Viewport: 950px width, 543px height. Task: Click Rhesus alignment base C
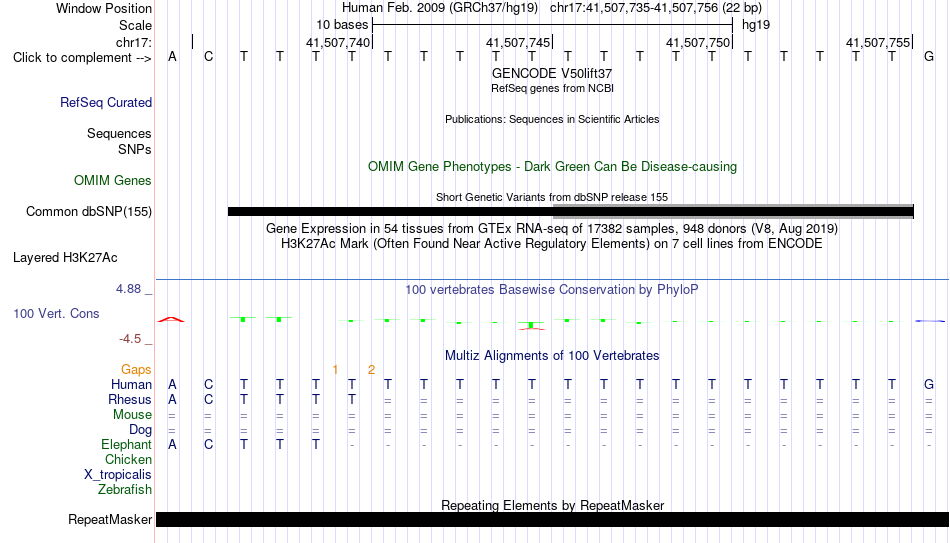click(x=208, y=399)
